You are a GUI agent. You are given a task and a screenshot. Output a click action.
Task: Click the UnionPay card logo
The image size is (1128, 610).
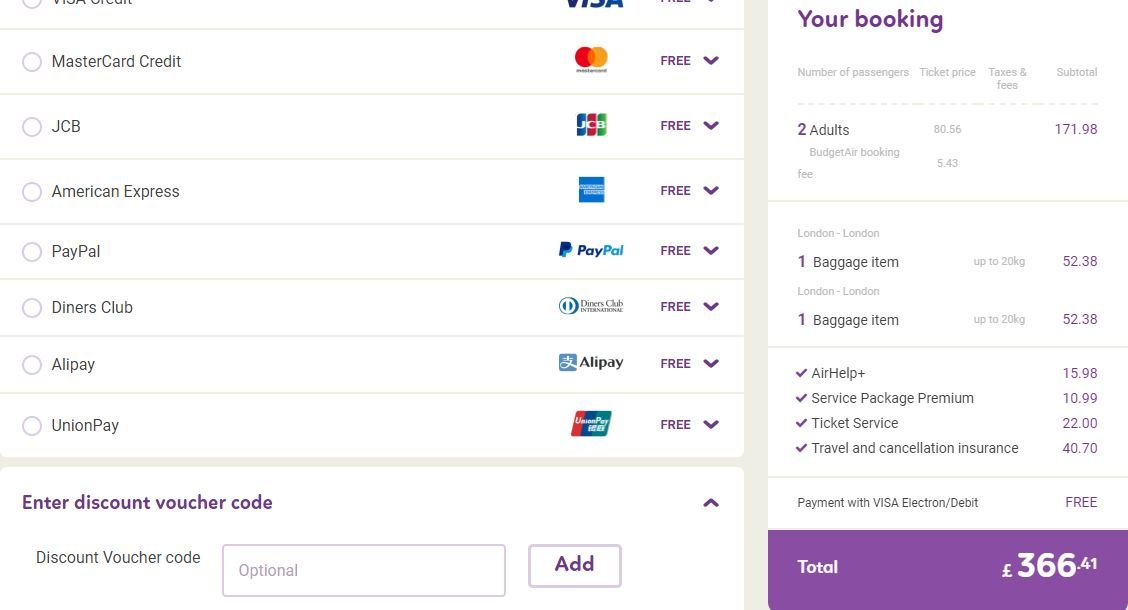coord(591,424)
